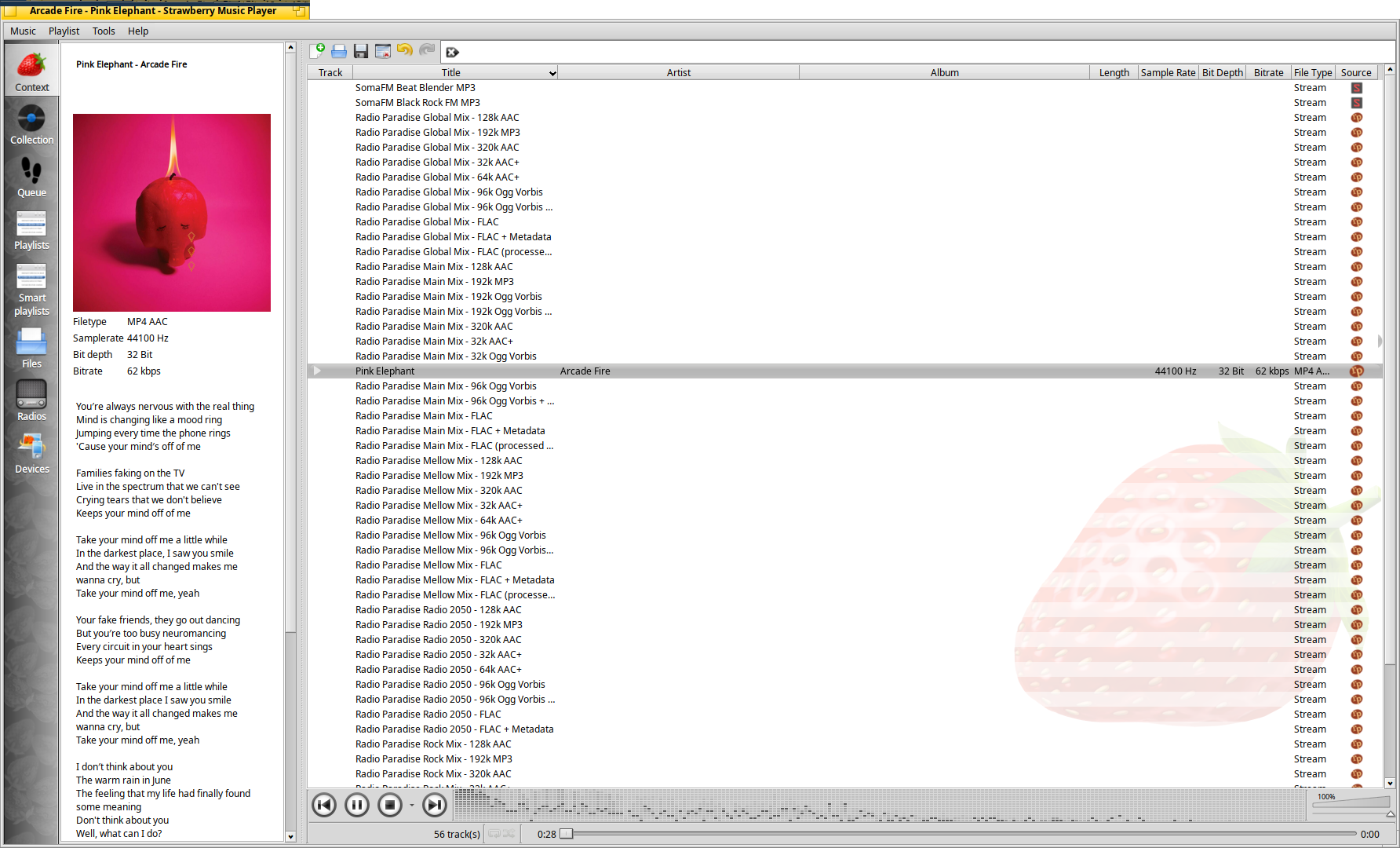
Task: Click the Bitrate column header
Action: click(x=1268, y=73)
